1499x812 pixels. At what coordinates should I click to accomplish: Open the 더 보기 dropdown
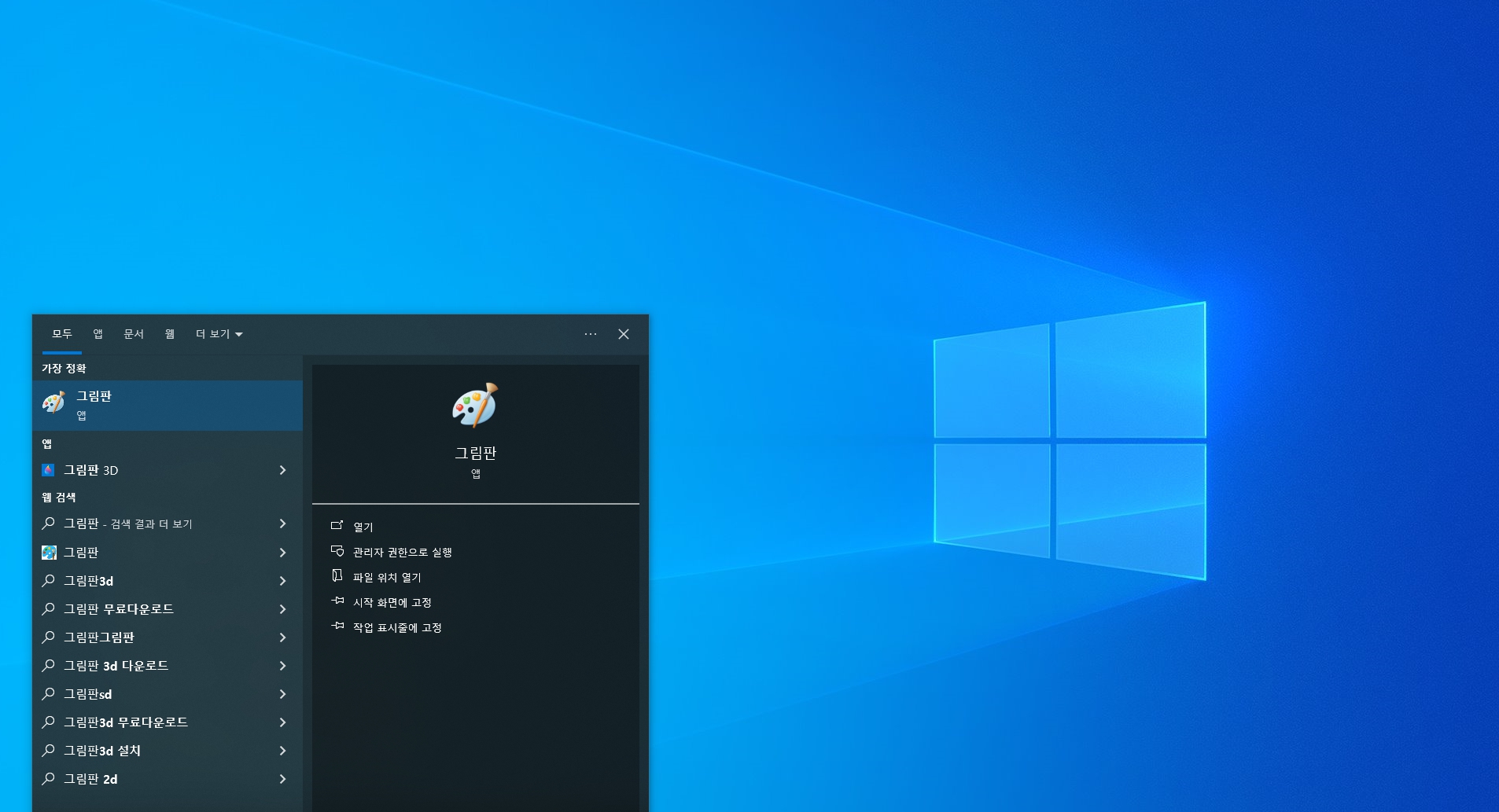[x=219, y=334]
